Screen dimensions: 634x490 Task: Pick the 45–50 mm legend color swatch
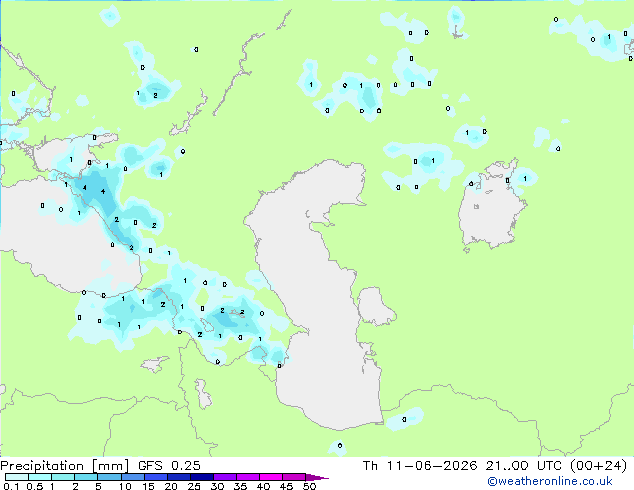pyautogui.click(x=294, y=477)
